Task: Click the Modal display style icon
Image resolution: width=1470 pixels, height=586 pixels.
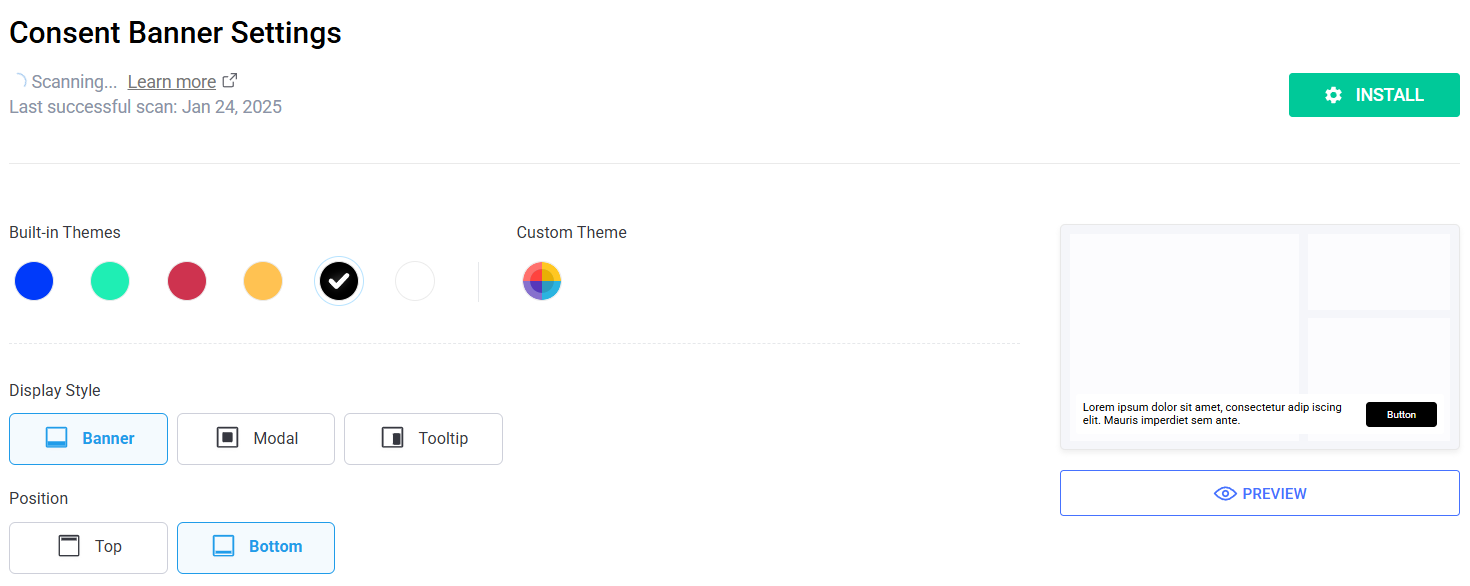Action: pos(228,438)
